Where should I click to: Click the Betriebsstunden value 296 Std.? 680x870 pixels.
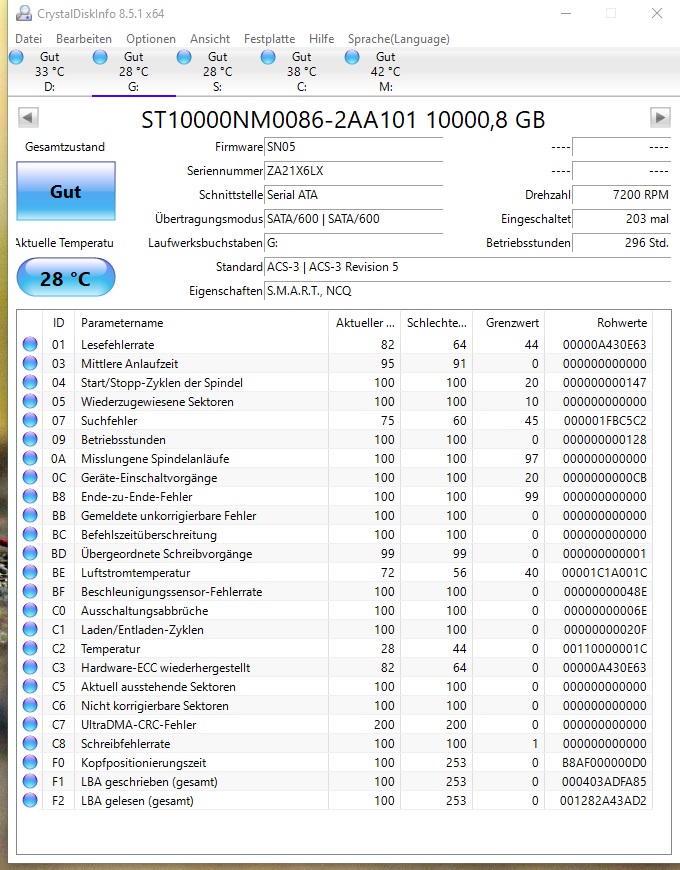[x=622, y=242]
